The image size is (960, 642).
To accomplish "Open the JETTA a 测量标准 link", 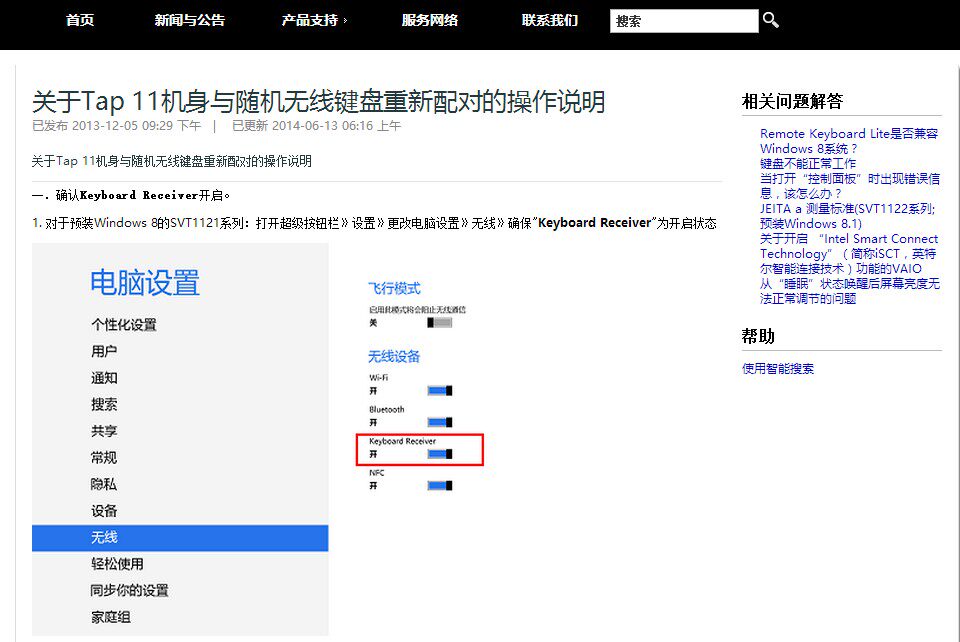I will (847, 216).
